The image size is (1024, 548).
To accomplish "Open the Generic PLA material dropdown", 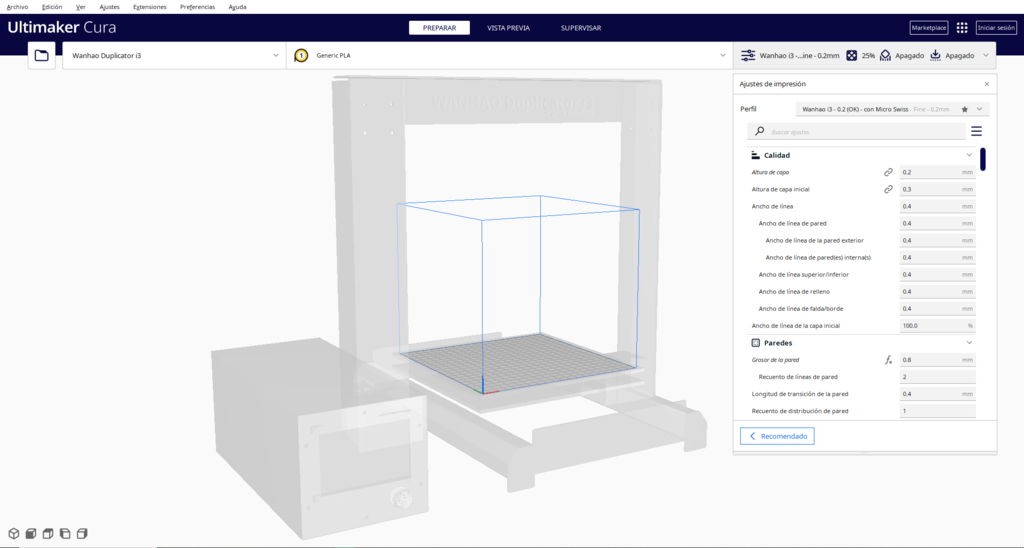I will tap(510, 56).
